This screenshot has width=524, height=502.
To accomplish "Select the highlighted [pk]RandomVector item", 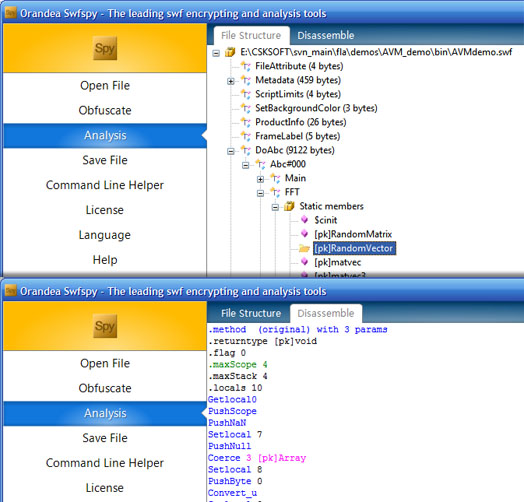I will click(x=354, y=248).
